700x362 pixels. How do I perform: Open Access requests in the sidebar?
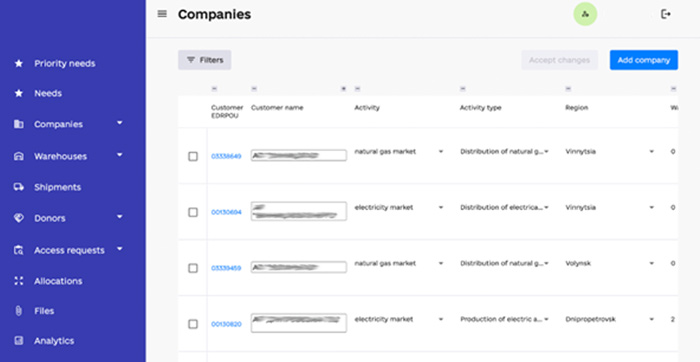click(69, 250)
